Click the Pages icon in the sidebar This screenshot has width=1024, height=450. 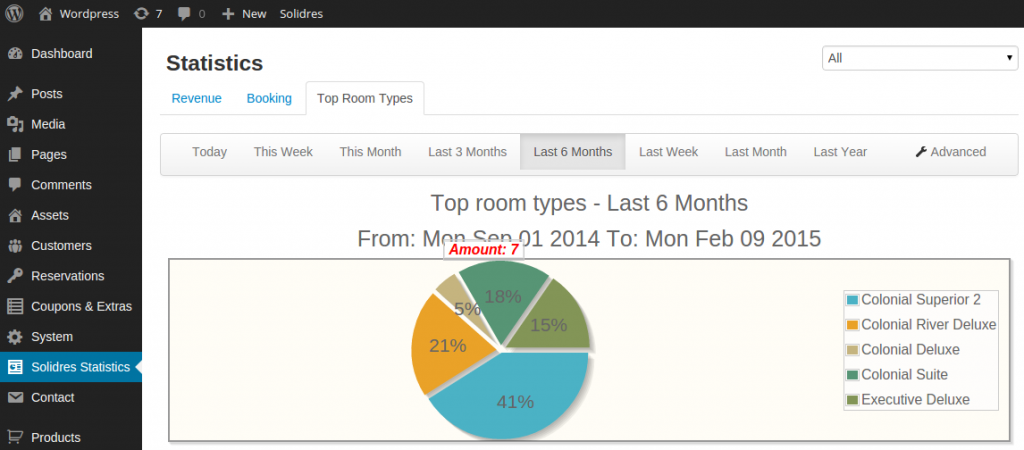(15, 155)
